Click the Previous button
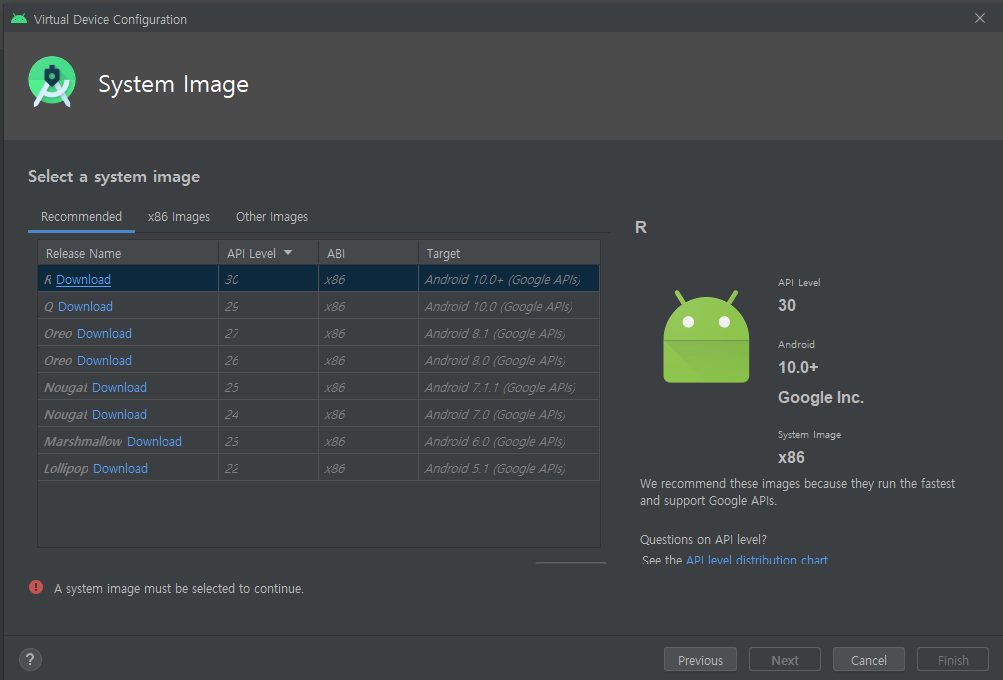 tap(700, 660)
